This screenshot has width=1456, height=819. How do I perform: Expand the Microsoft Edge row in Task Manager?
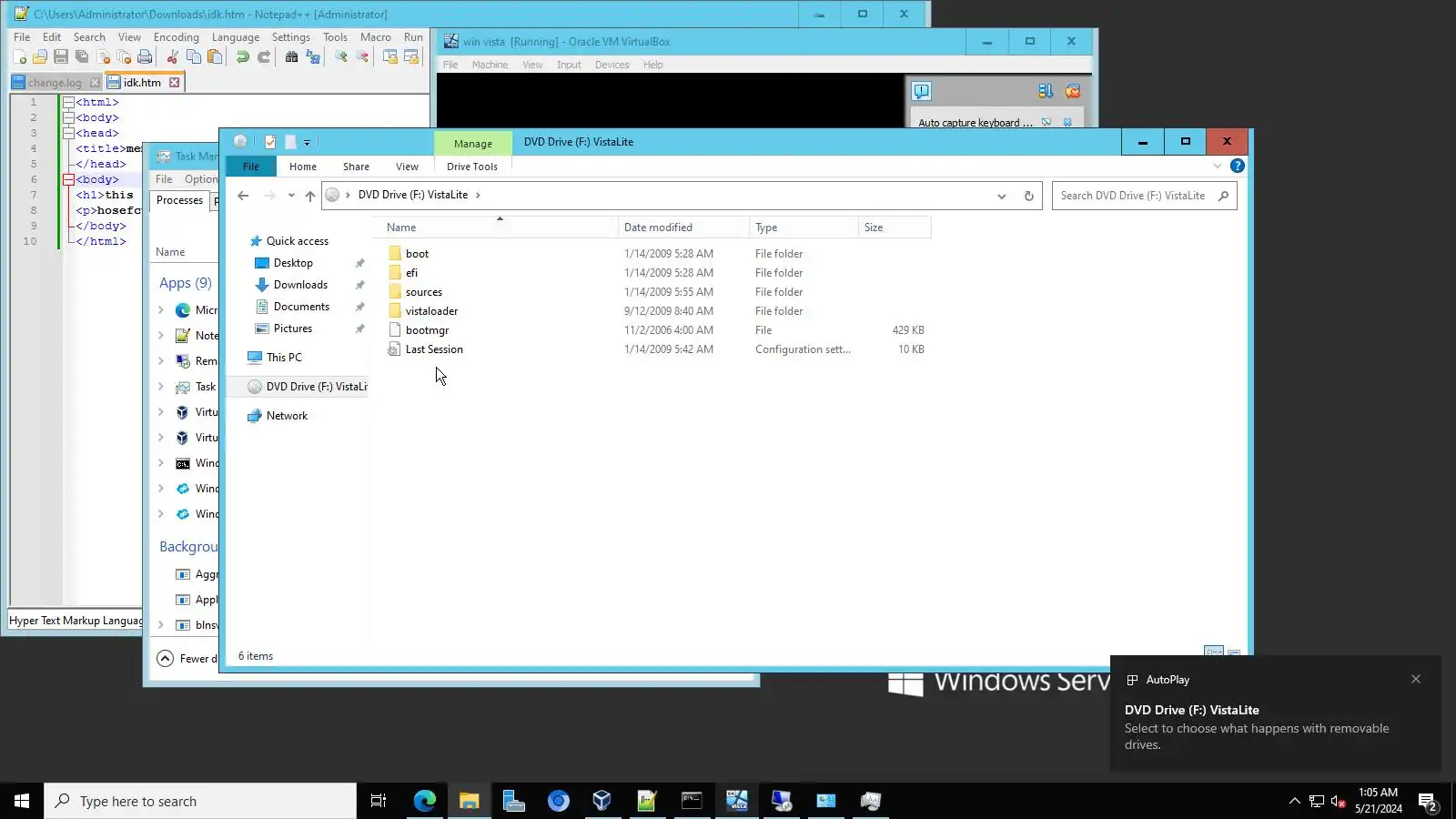pos(161,310)
